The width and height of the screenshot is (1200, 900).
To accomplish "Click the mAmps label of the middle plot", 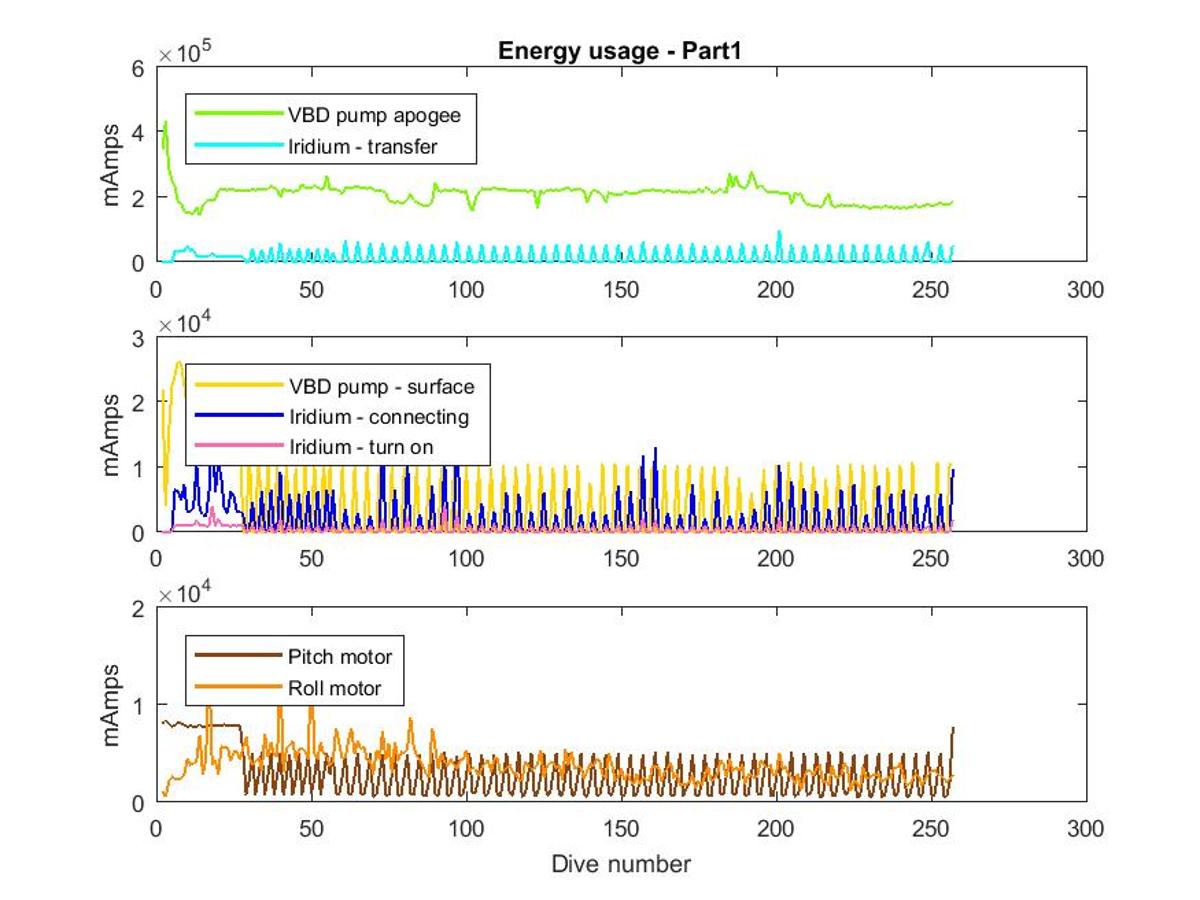I will tap(114, 434).
